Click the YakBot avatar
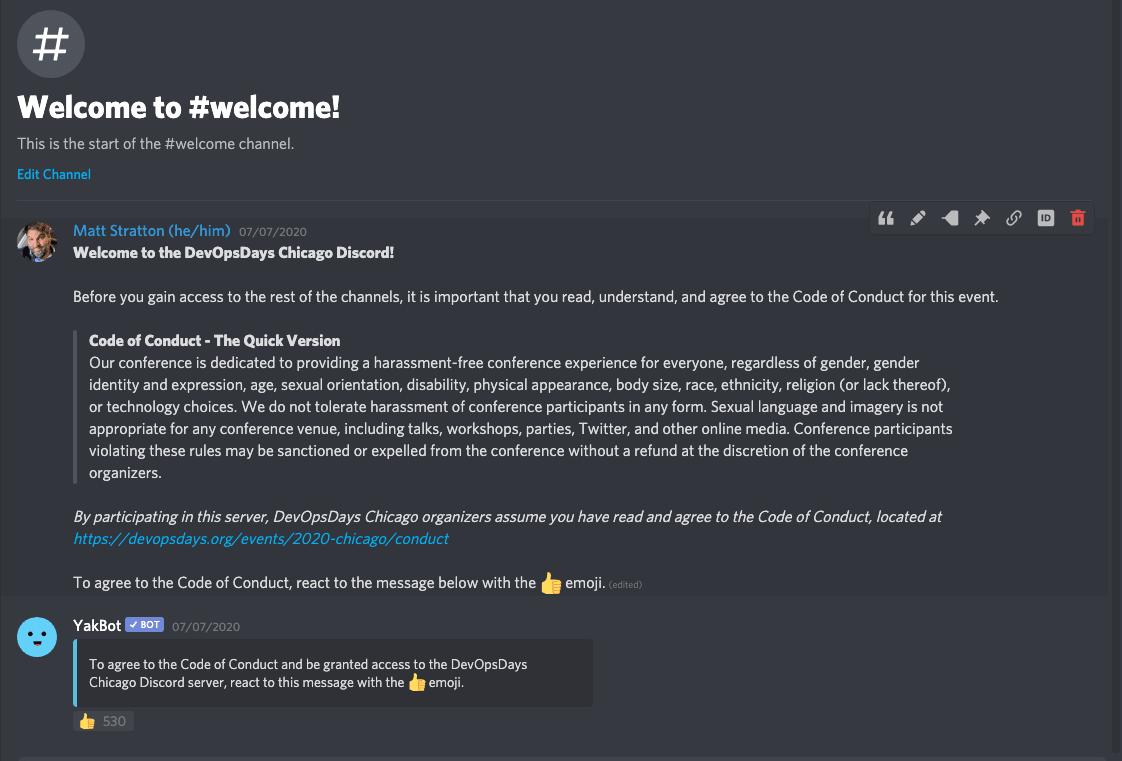 click(37, 637)
